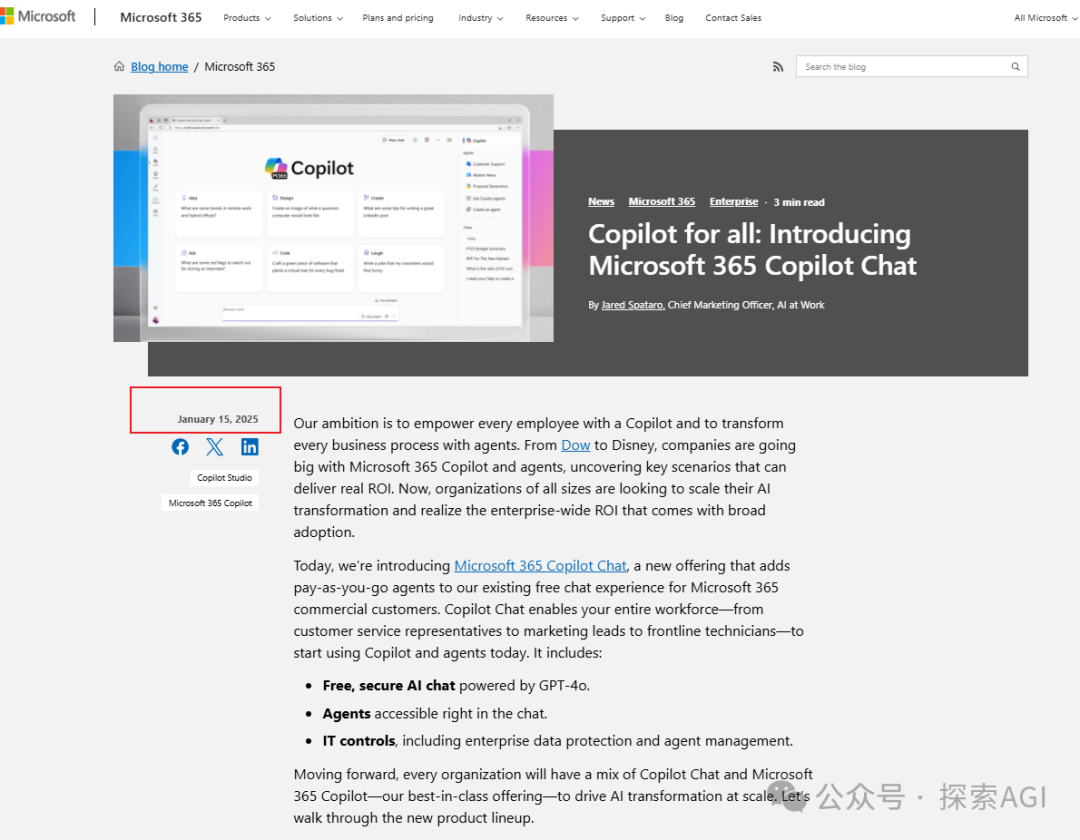Click the Microsoft logo
The image size is (1080, 840).
(38, 17)
